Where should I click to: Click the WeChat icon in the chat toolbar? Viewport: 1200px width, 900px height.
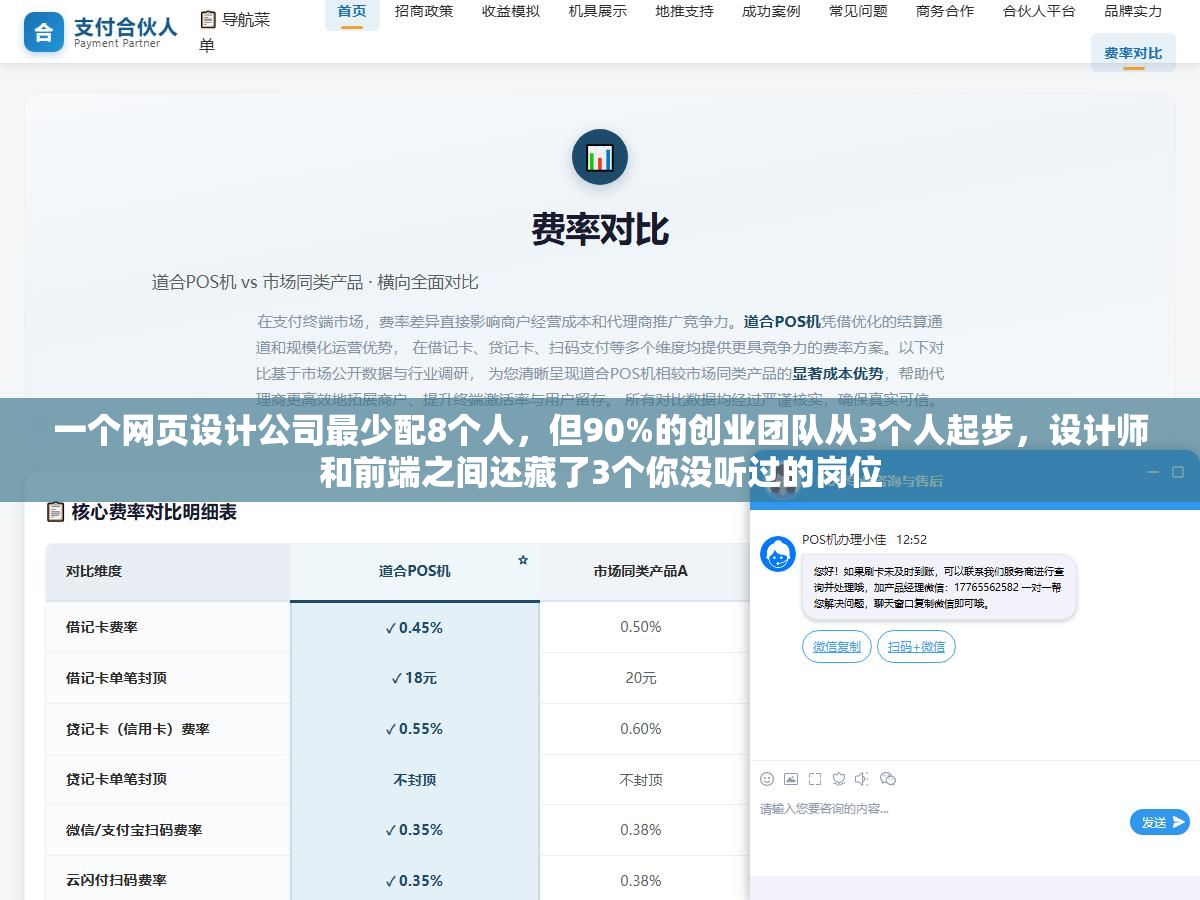pyautogui.click(x=888, y=779)
